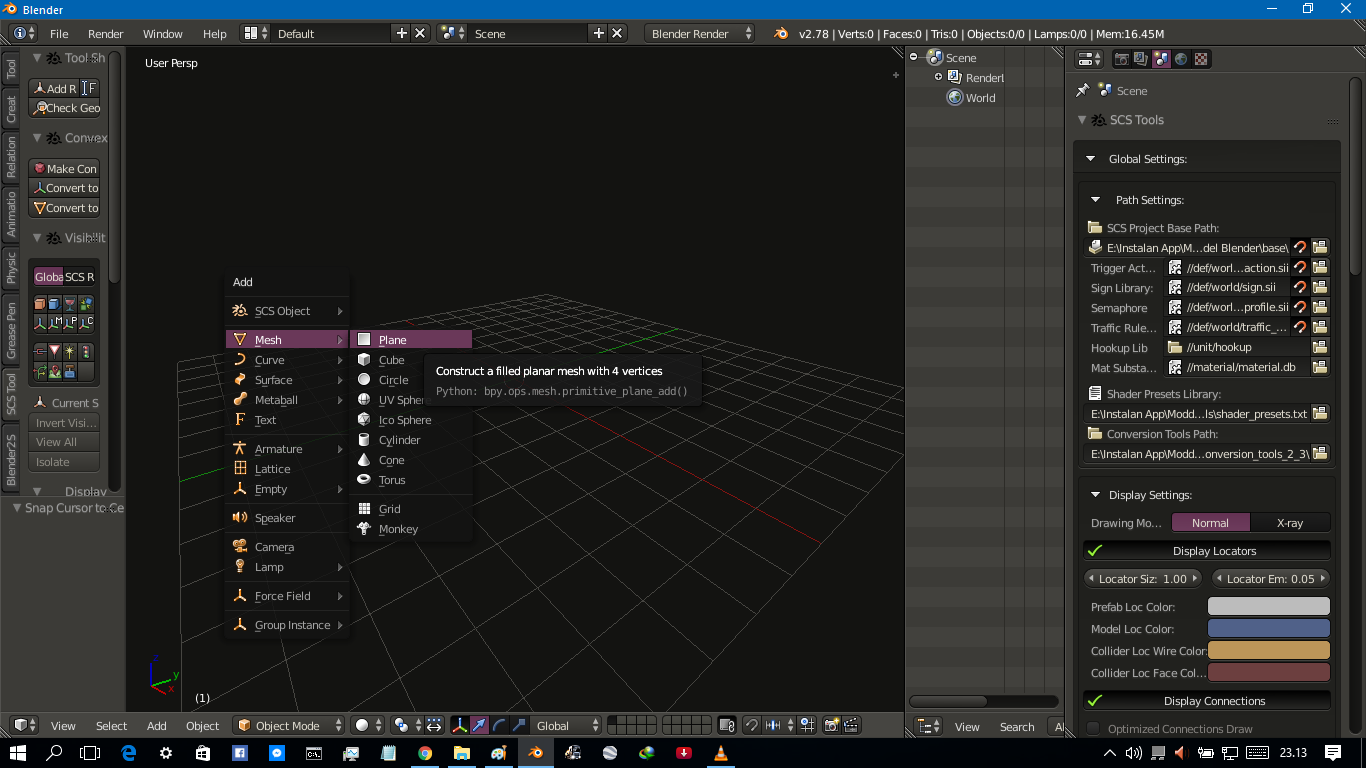1366x768 pixels.
Task: Switch to Render properties camera icon
Action: (1122, 59)
